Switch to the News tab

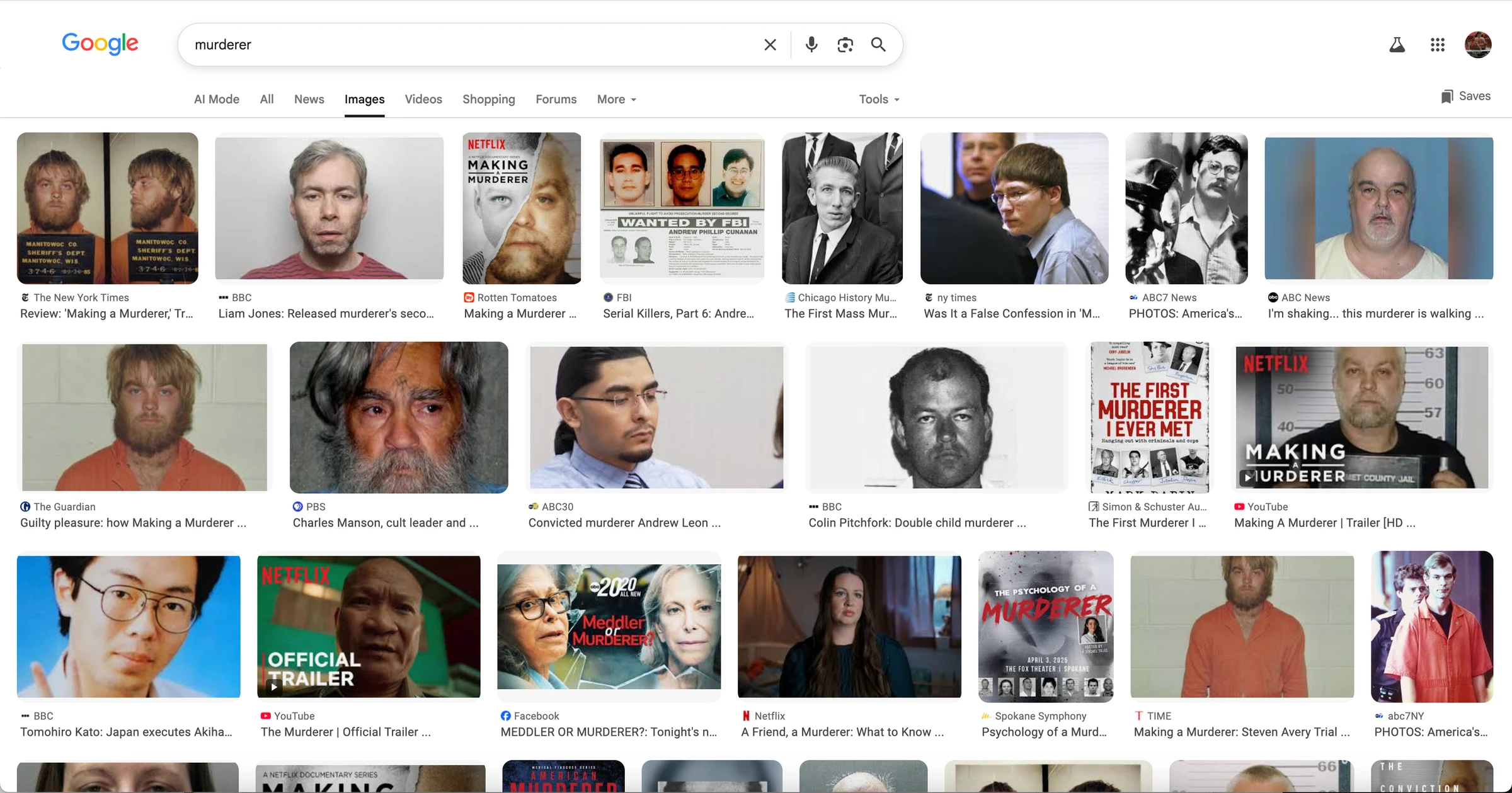pos(309,100)
